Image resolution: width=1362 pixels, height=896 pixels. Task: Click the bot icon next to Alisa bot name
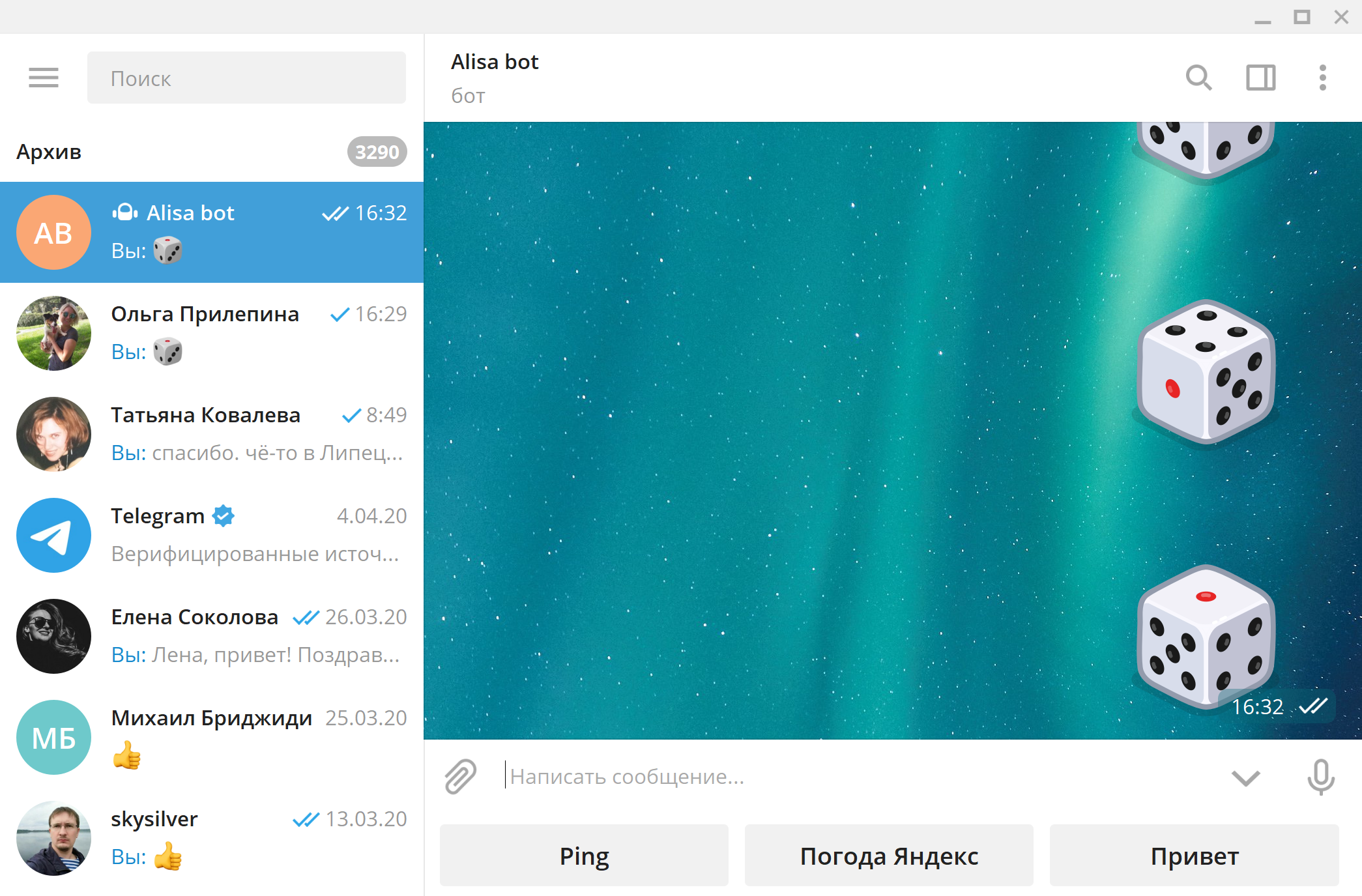pos(124,212)
